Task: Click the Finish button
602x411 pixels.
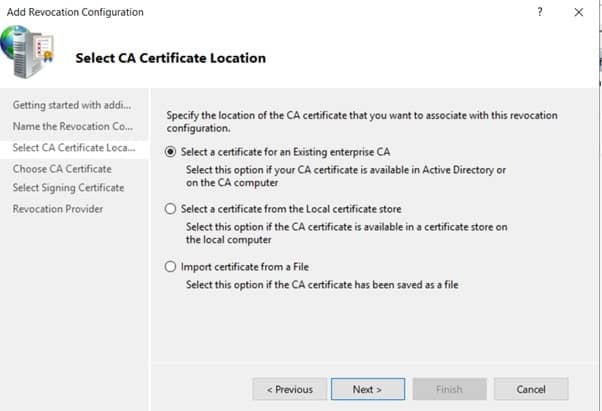Action: pos(449,389)
